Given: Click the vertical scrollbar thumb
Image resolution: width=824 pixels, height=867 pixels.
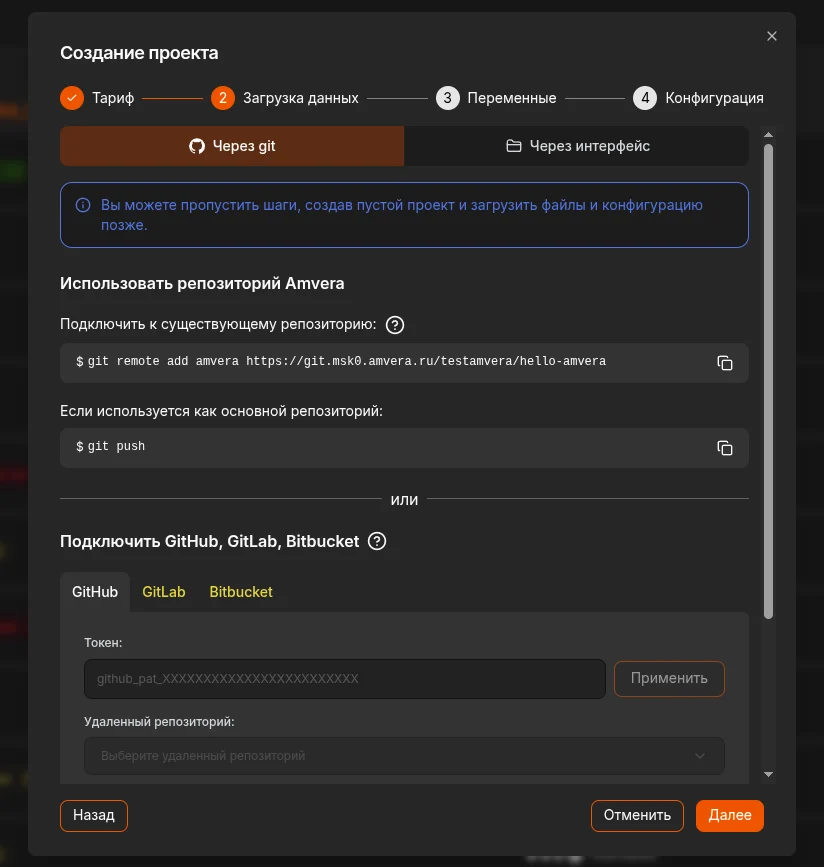Looking at the screenshot, I should [768, 381].
